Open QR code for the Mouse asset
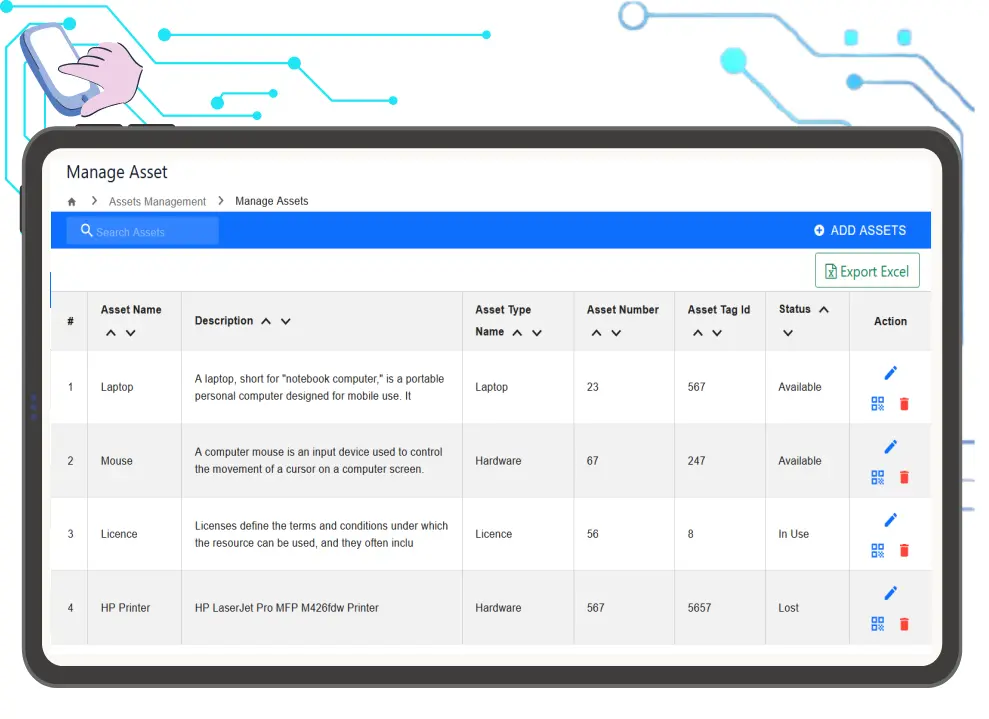 [877, 477]
